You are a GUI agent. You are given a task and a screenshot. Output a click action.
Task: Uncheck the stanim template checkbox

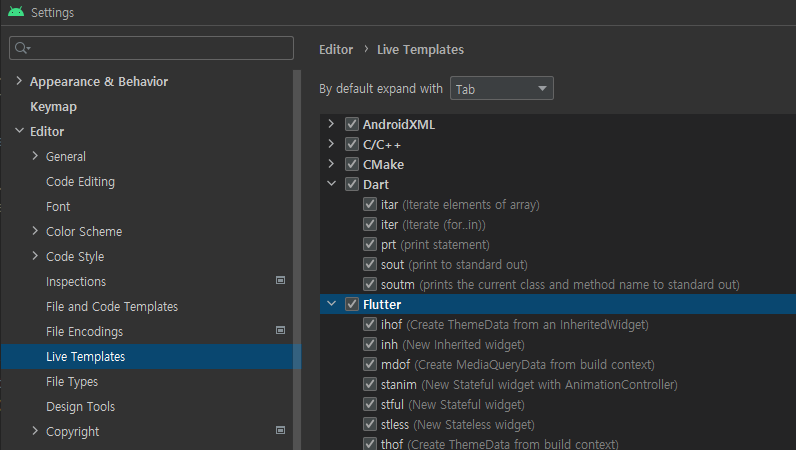pyautogui.click(x=370, y=384)
